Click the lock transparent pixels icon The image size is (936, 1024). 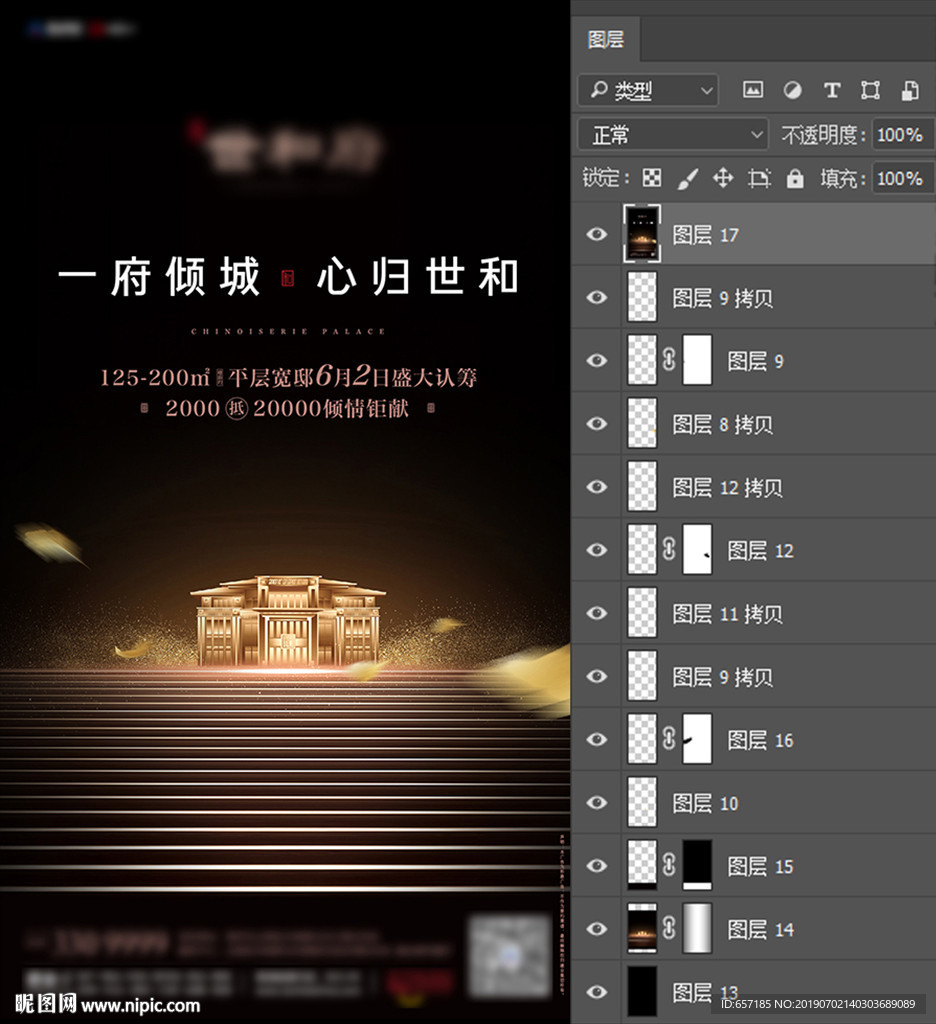(652, 178)
